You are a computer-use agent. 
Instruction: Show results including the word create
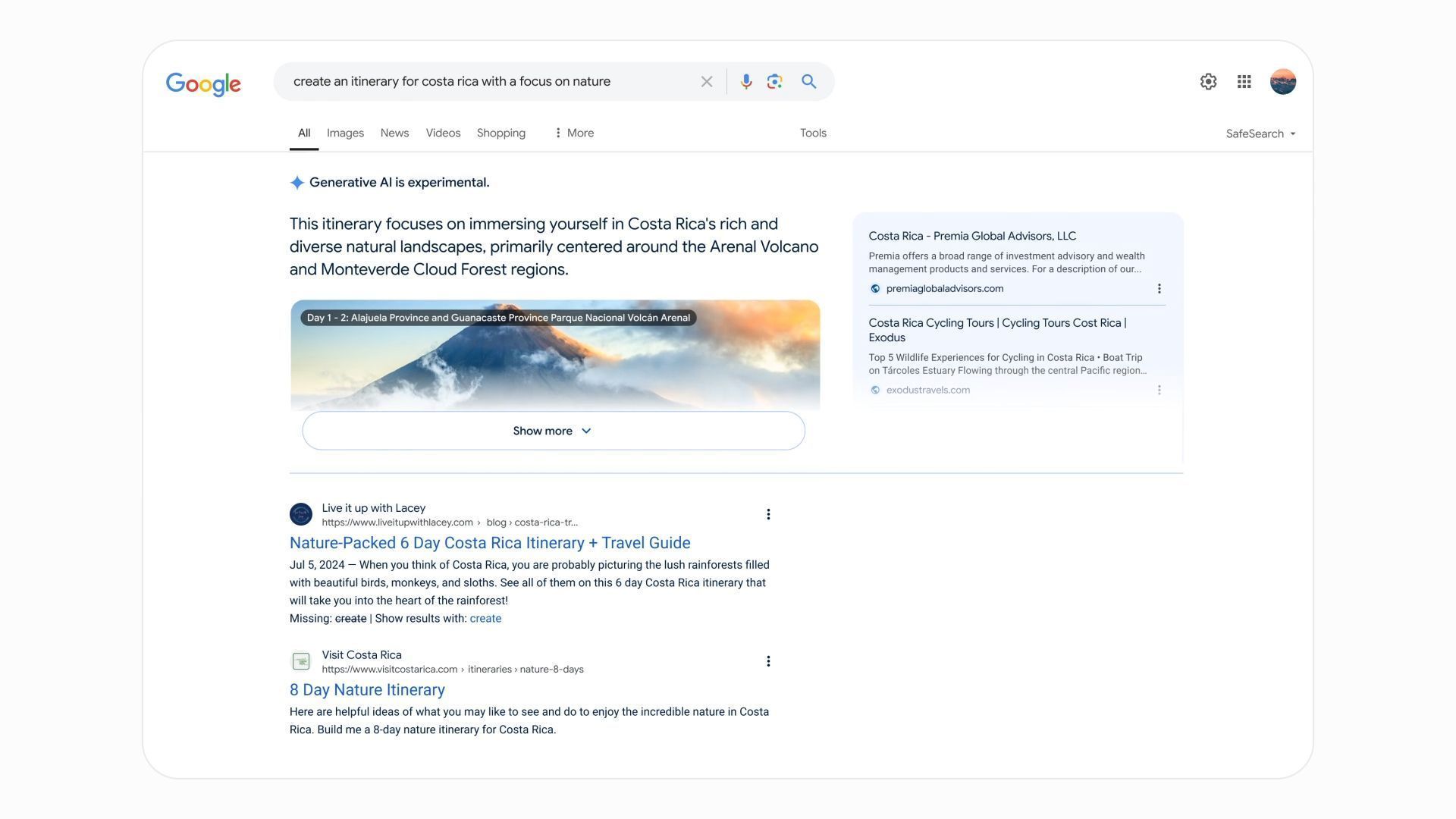[x=485, y=618]
